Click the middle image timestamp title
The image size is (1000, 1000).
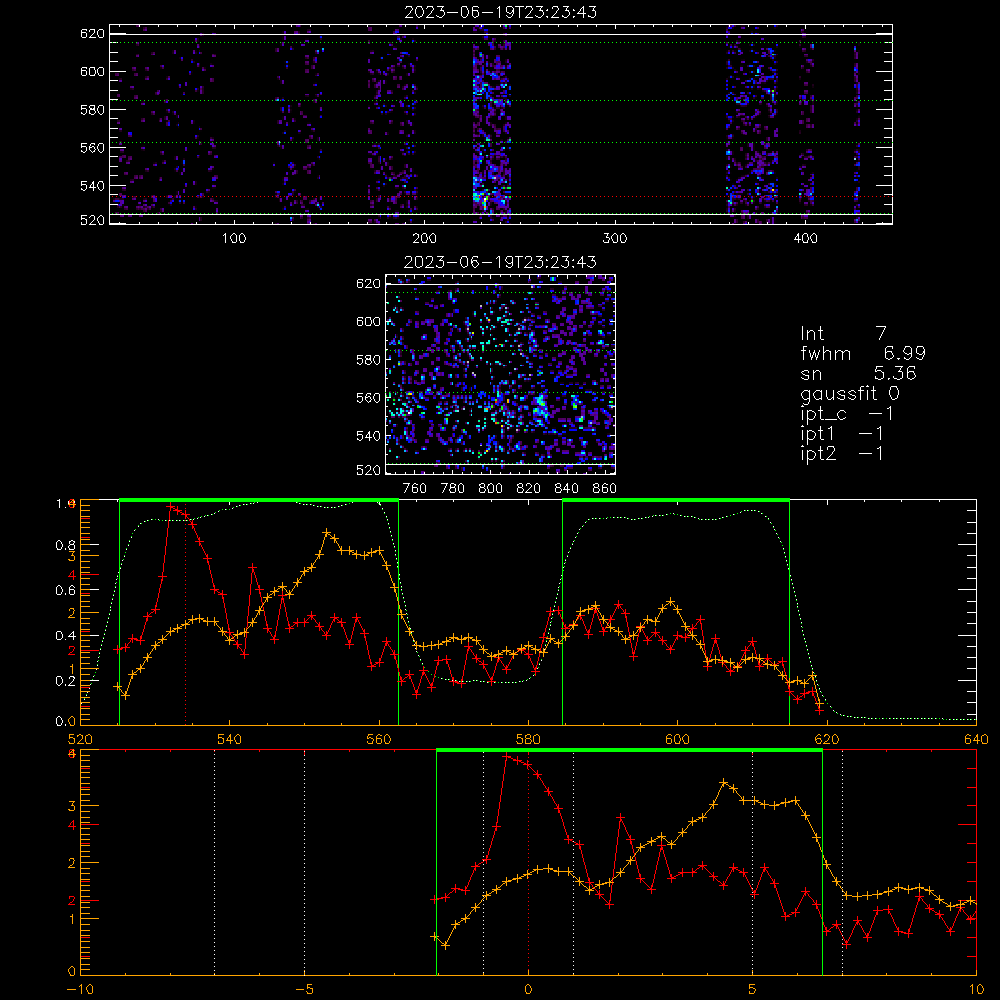click(501, 262)
